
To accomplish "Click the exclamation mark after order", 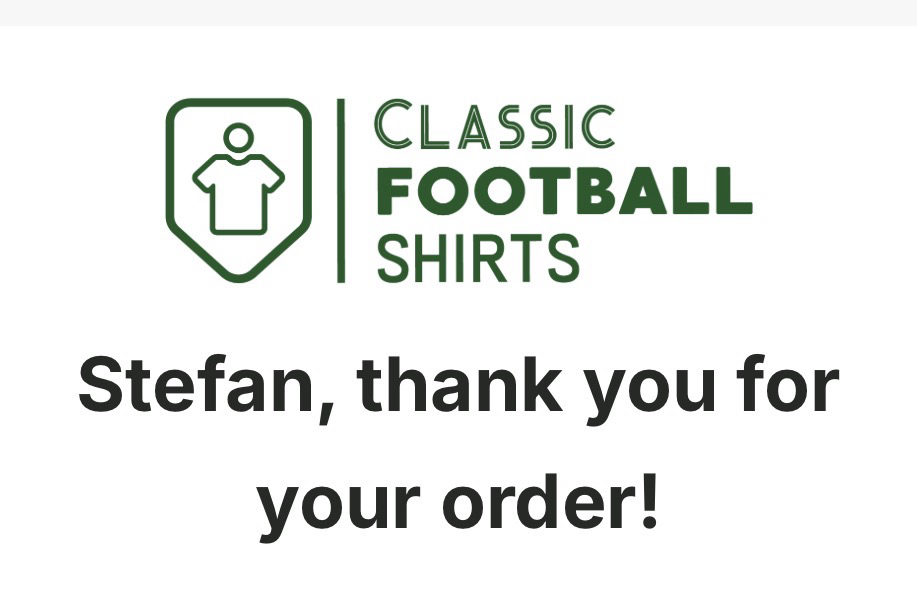I will pyautogui.click(x=647, y=503).
